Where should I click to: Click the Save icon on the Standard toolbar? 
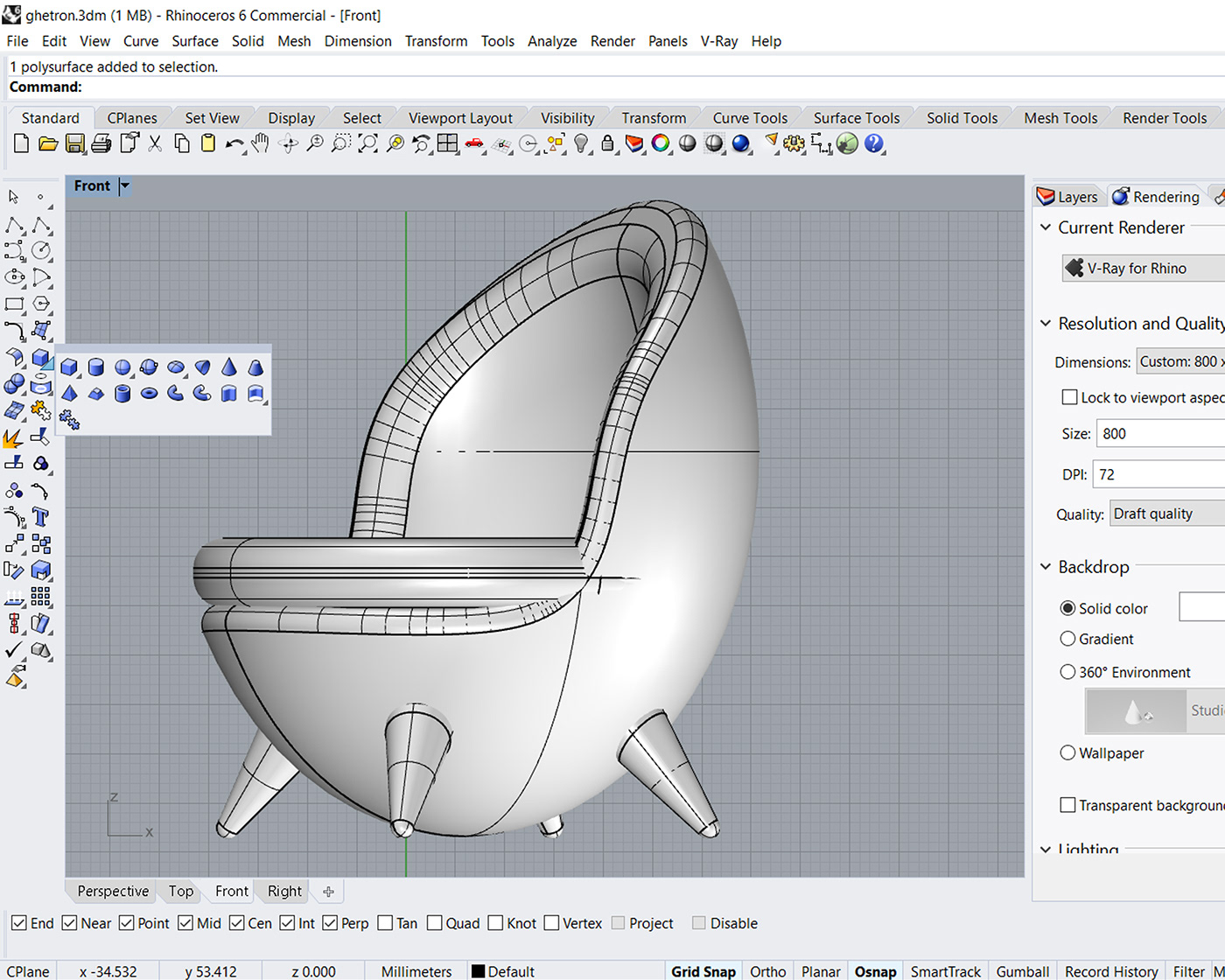click(74, 143)
